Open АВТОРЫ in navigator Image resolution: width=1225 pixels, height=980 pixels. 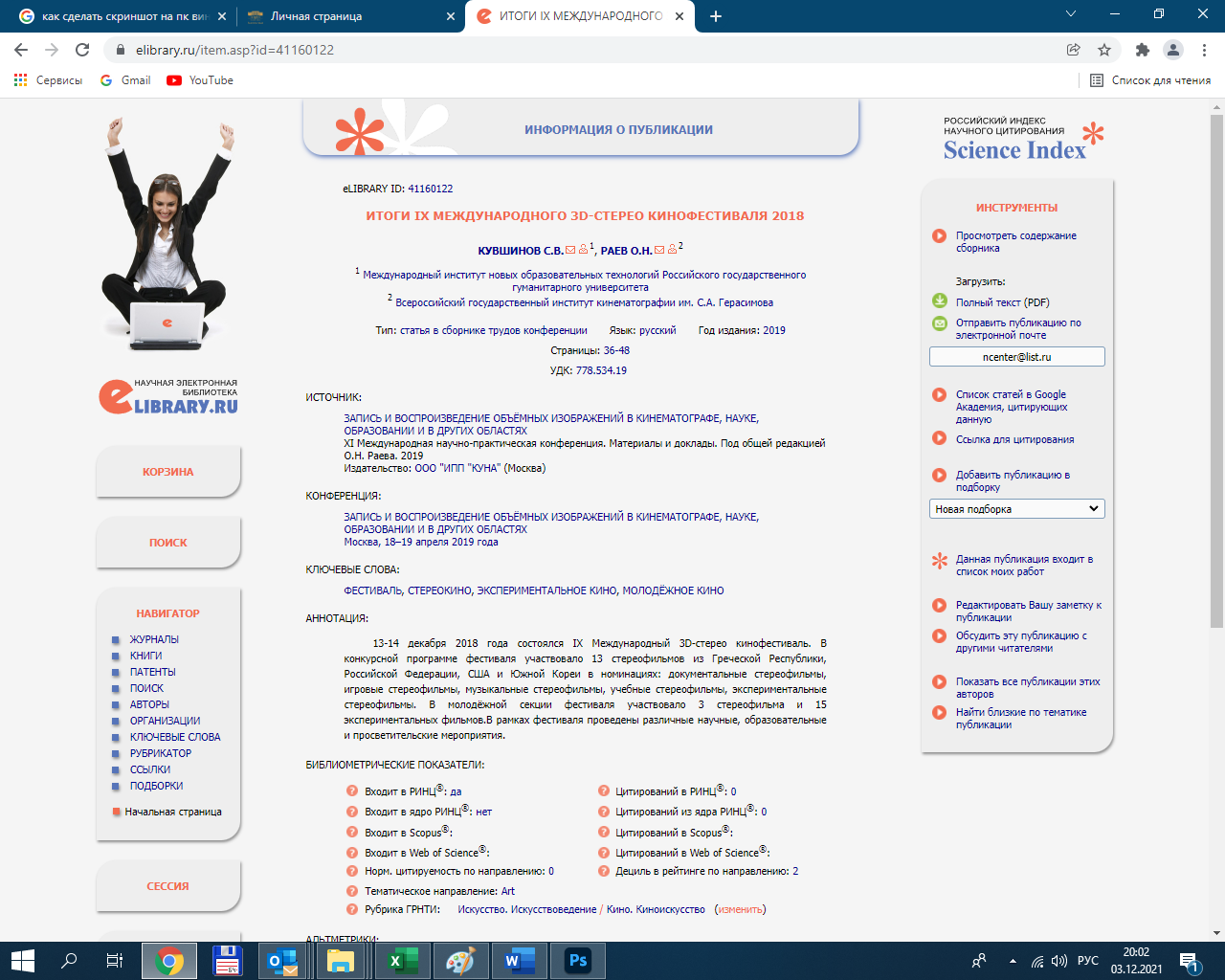(149, 704)
